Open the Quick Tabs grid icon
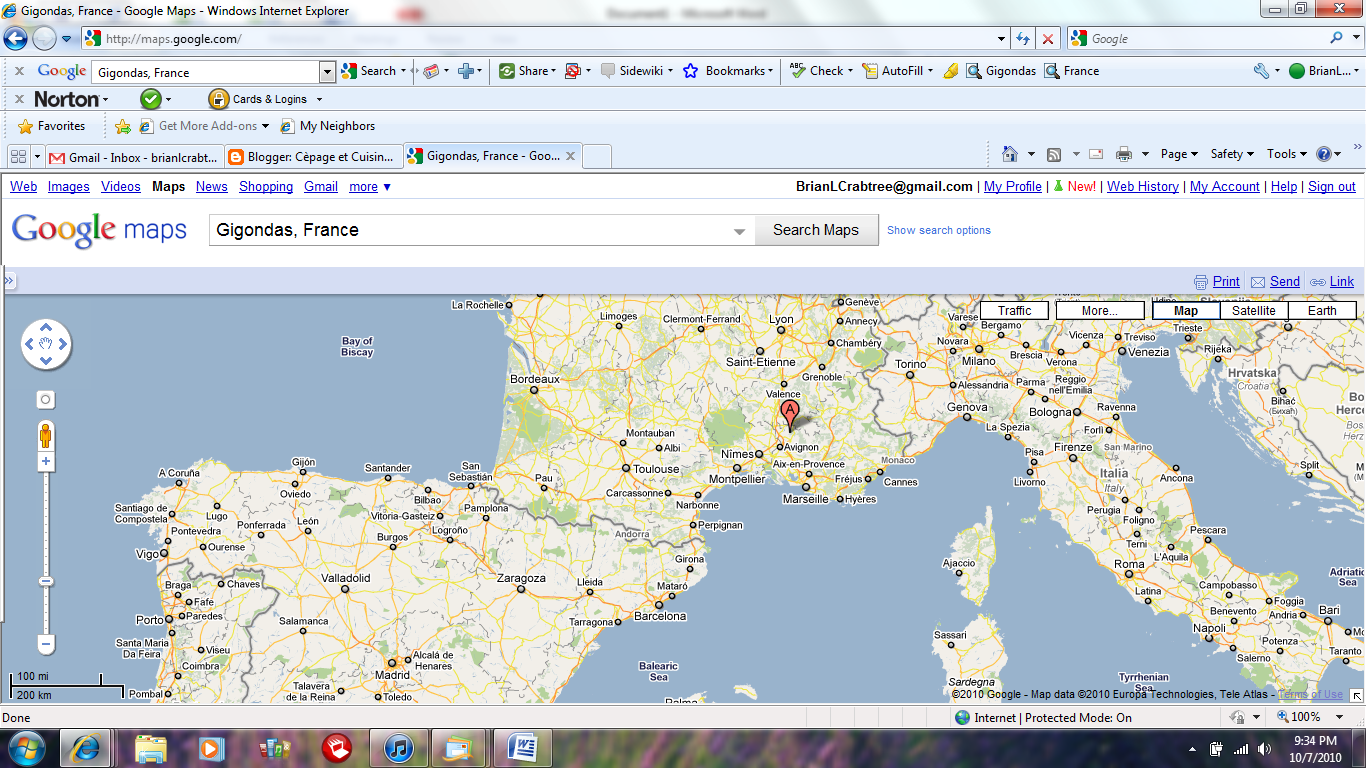 (18, 156)
